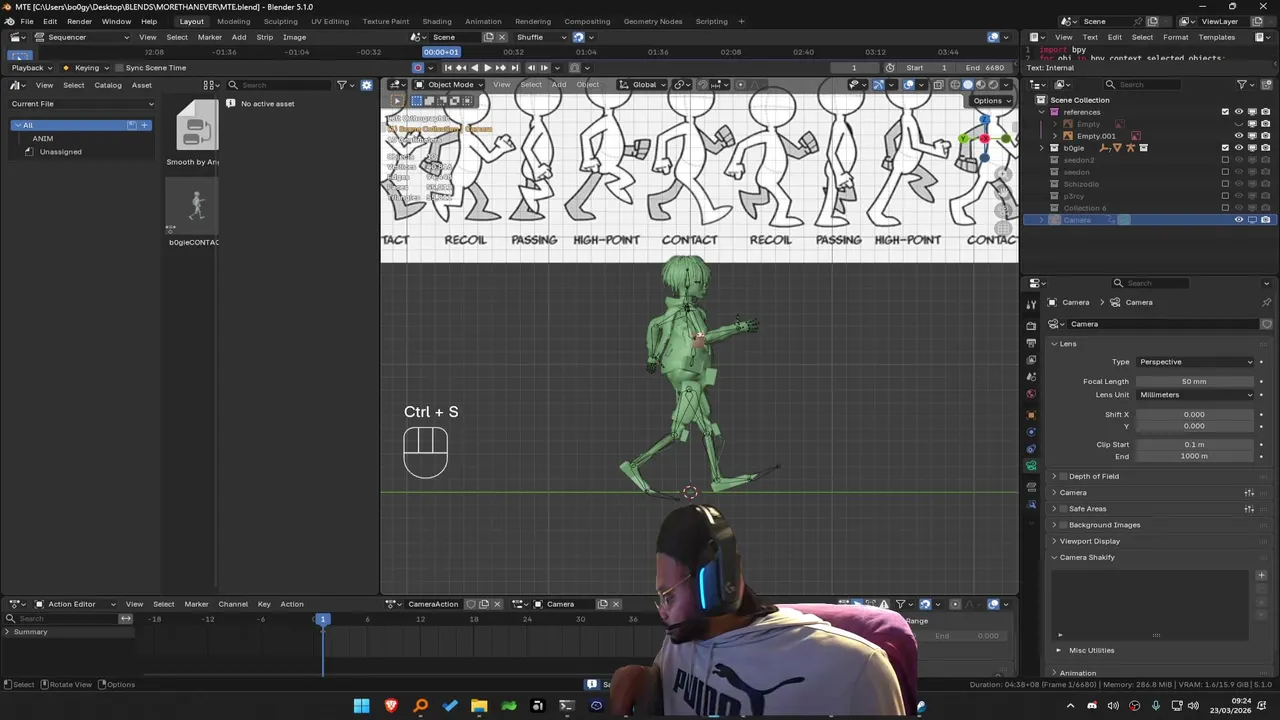
Task: Jump to the end frame
Action: 515,68
